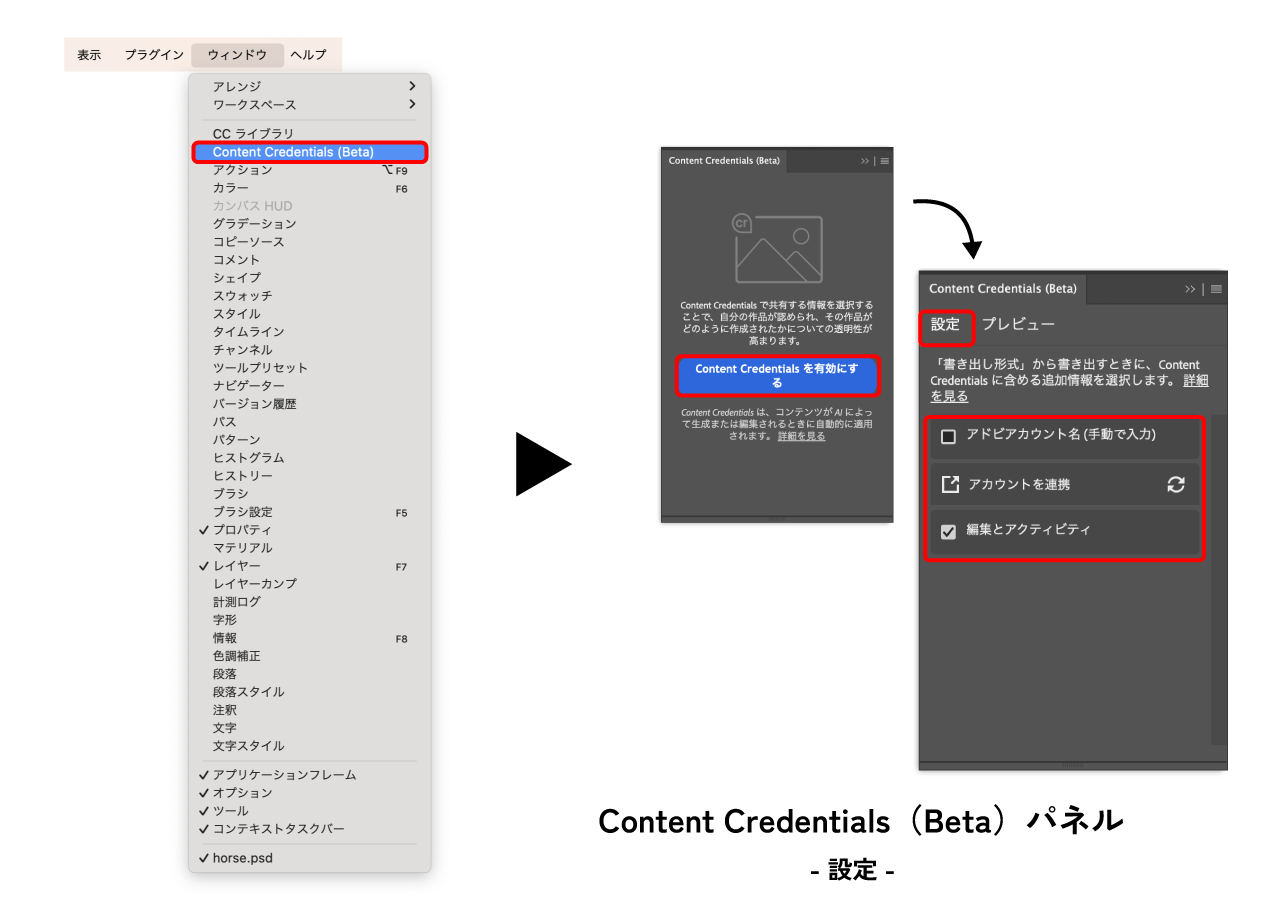Click the refresh icon beside アカウントを連携
The width and height of the screenshot is (1280, 923).
coord(1176,484)
